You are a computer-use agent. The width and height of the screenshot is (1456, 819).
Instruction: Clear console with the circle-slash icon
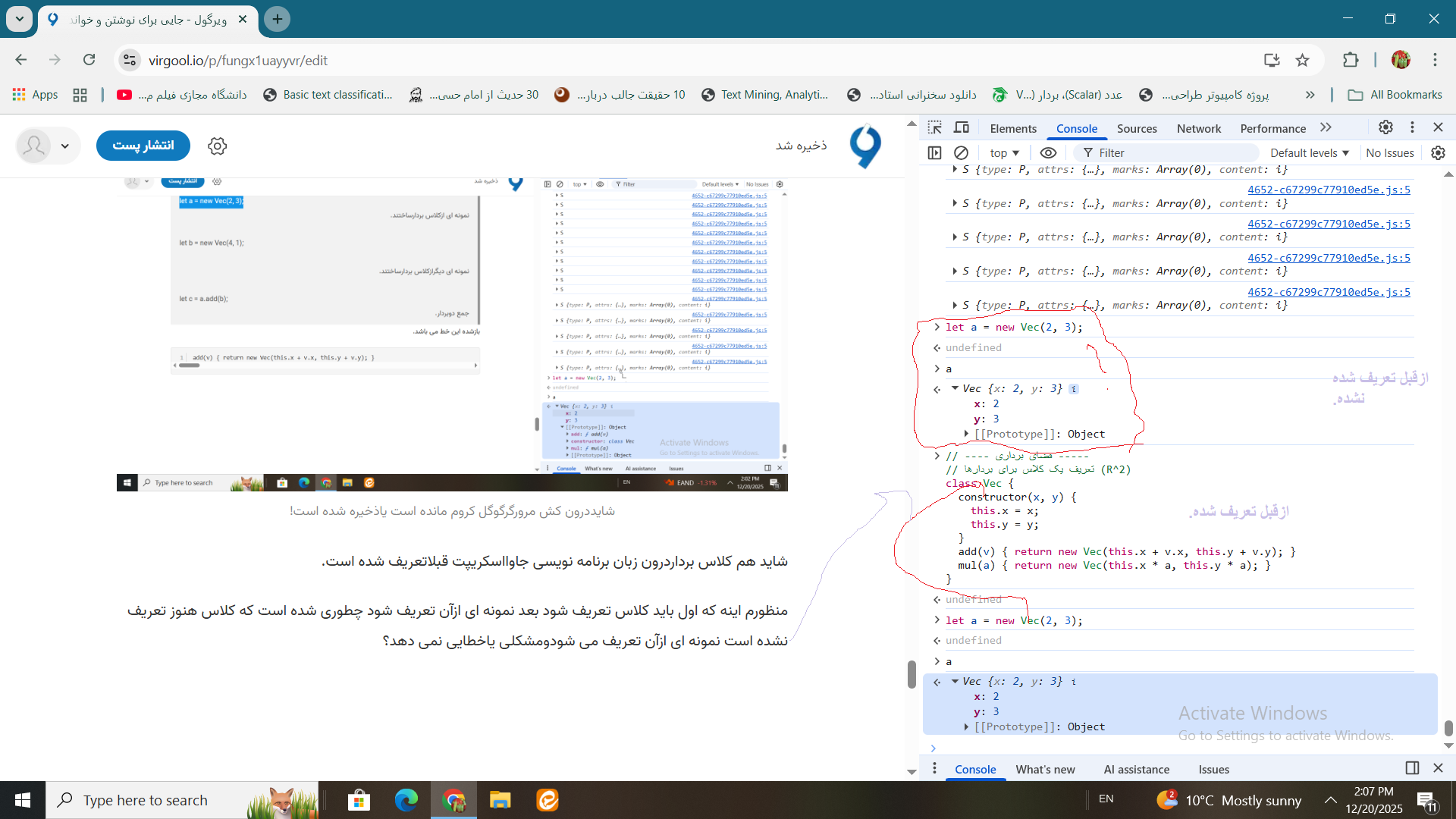point(961,152)
